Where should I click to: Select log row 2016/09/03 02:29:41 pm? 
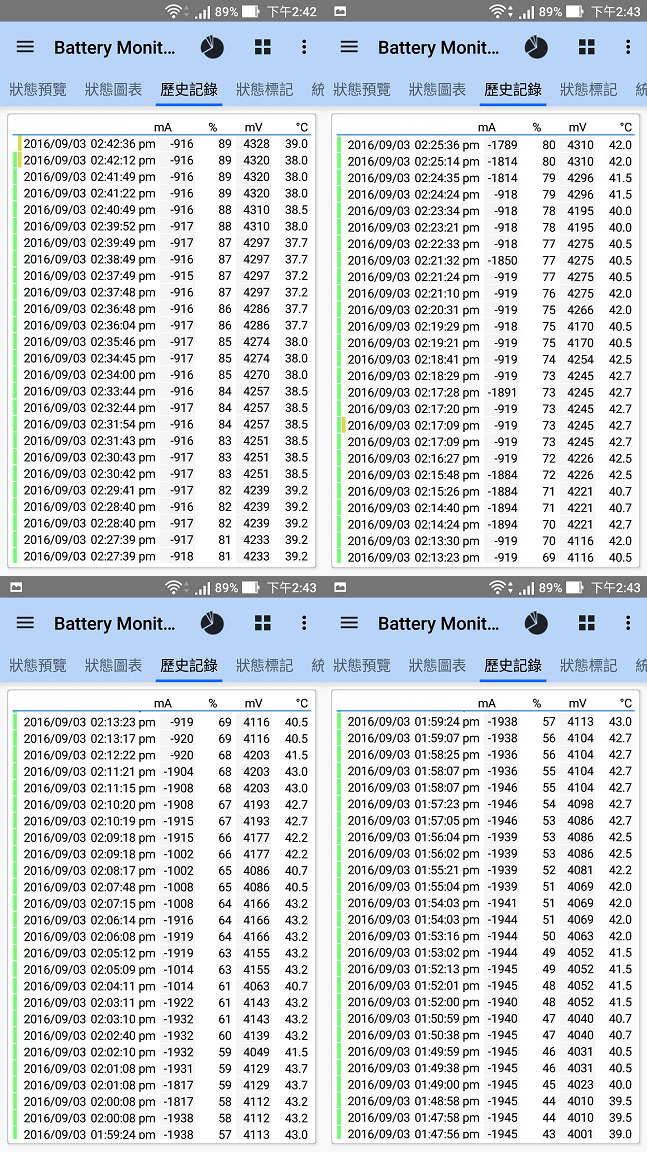(162, 490)
